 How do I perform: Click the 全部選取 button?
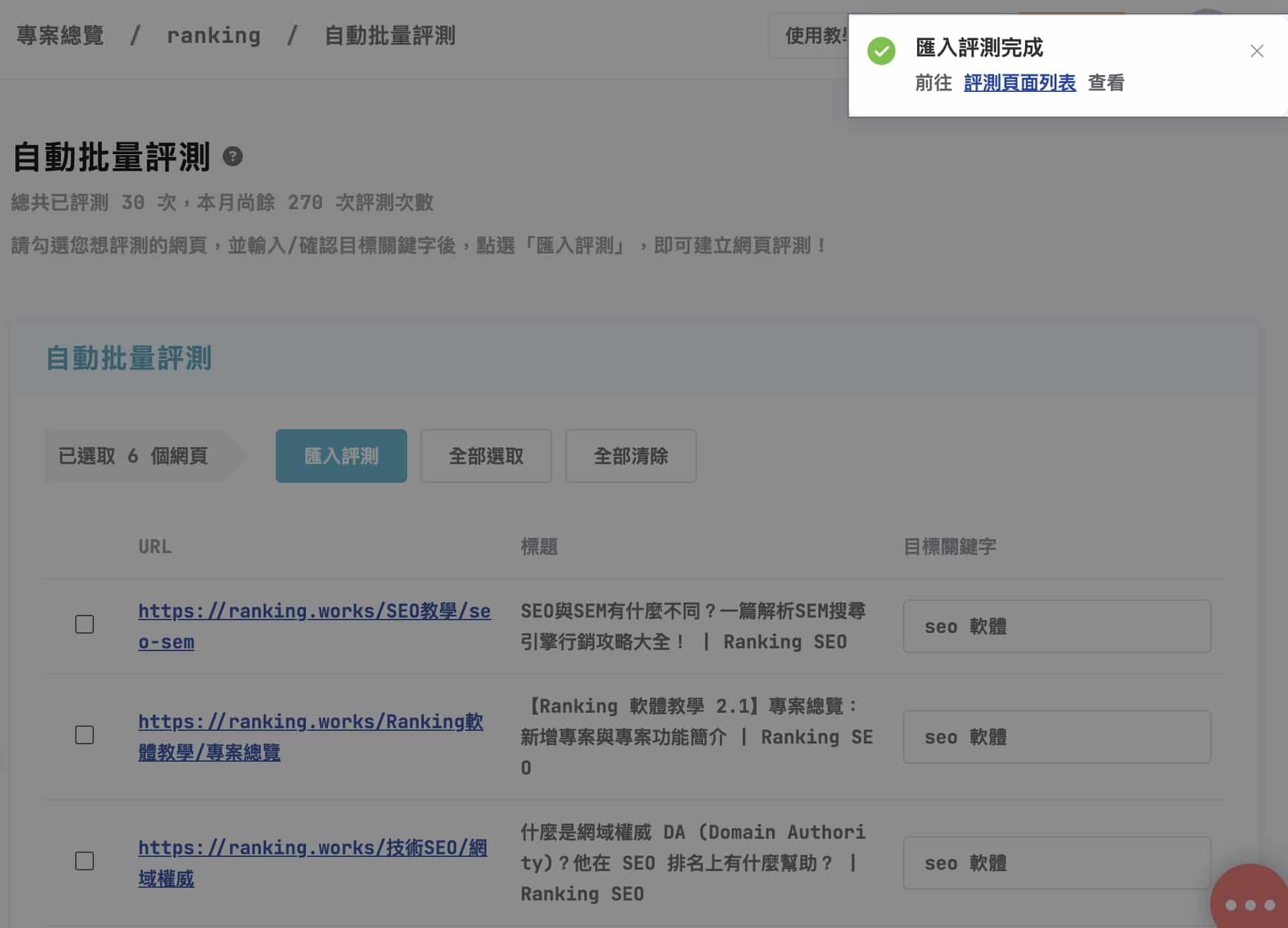coord(486,456)
